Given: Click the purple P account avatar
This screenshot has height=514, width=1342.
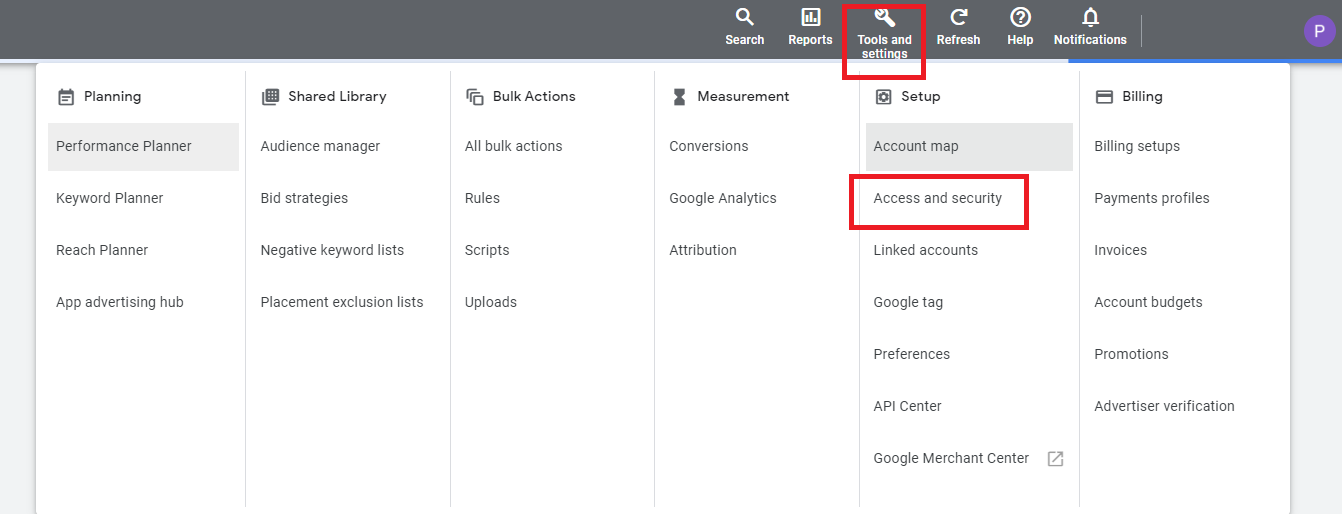Looking at the screenshot, I should click(1319, 30).
